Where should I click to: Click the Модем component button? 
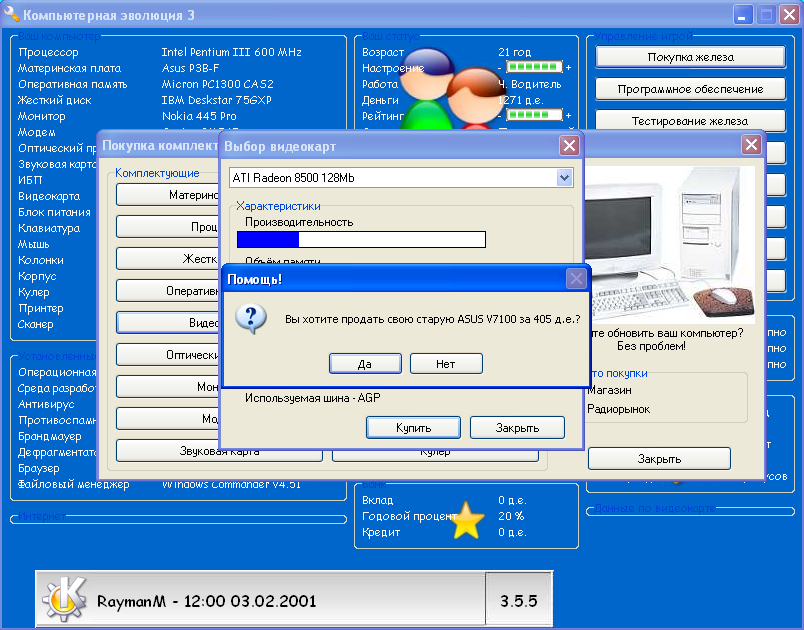168,419
